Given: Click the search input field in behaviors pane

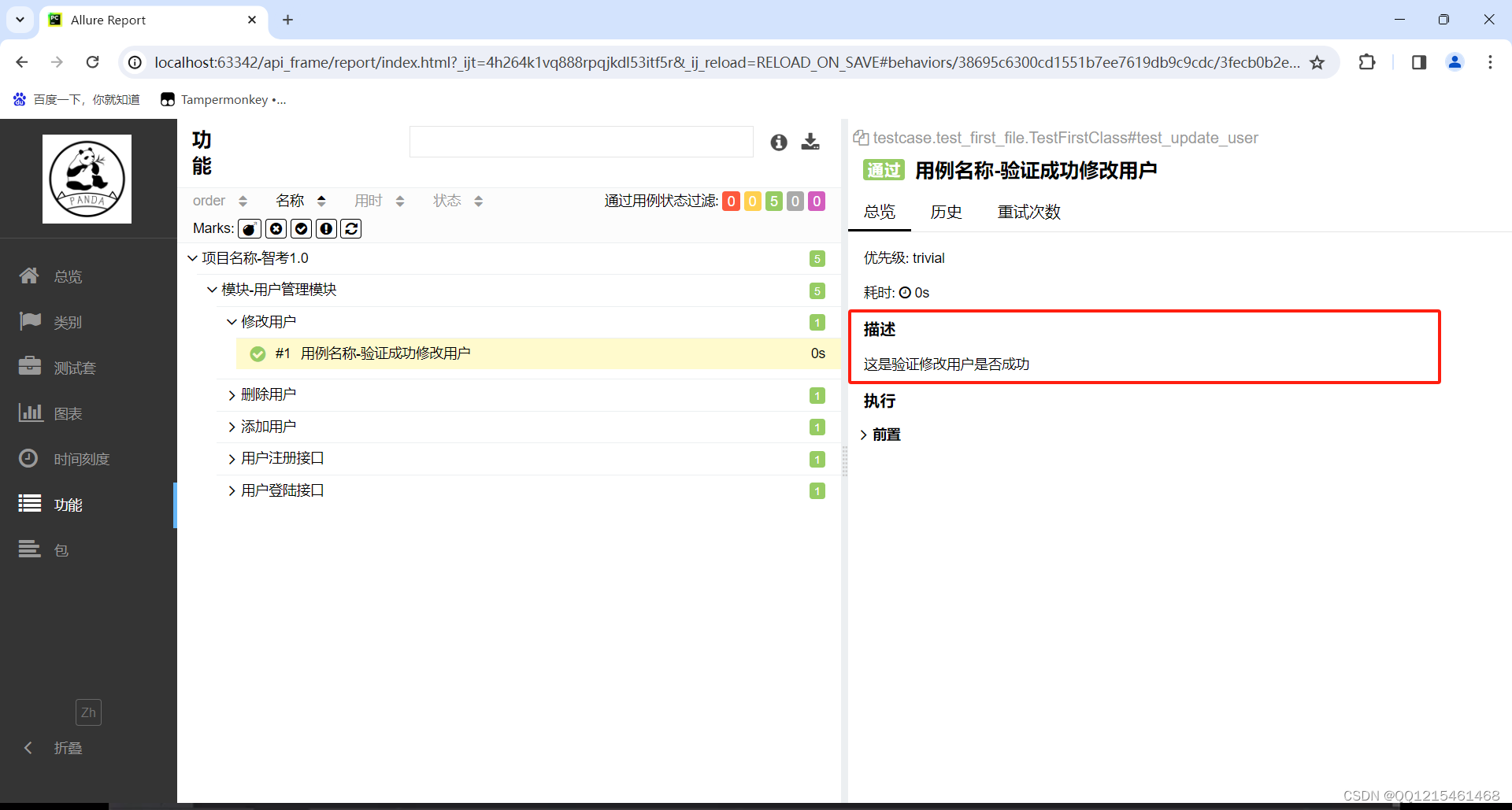Looking at the screenshot, I should pos(581,142).
